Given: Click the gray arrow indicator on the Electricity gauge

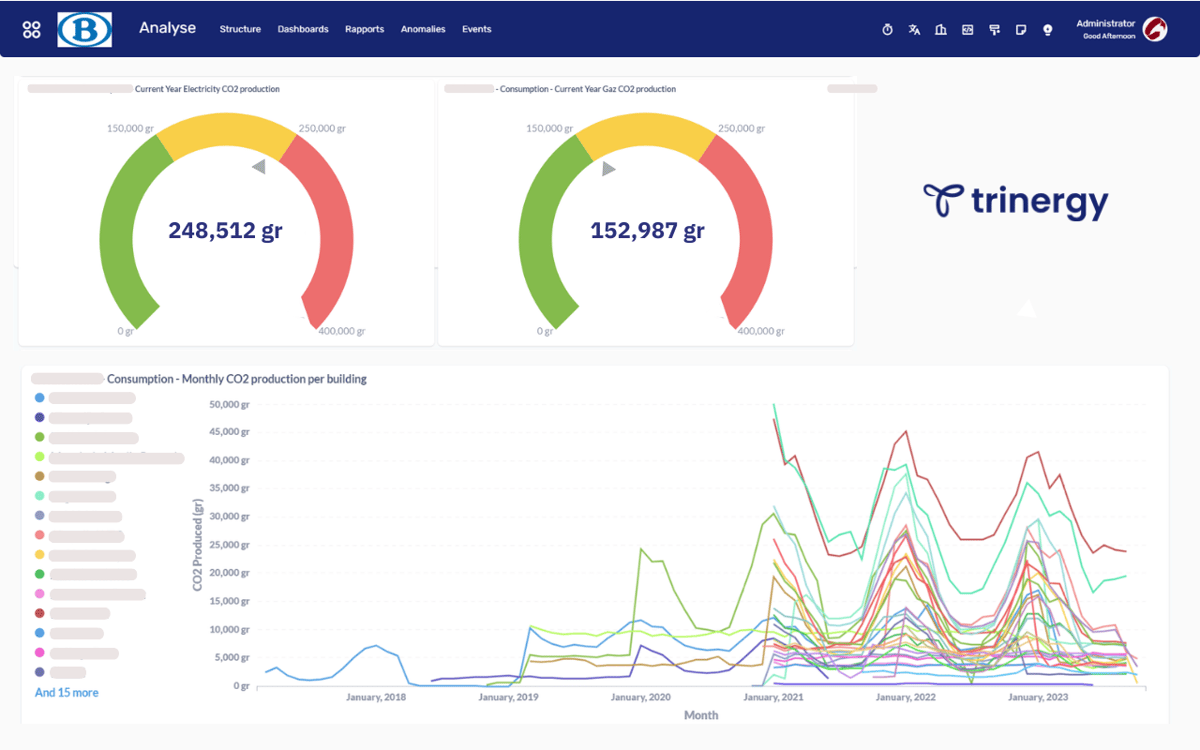Looking at the screenshot, I should point(260,166).
